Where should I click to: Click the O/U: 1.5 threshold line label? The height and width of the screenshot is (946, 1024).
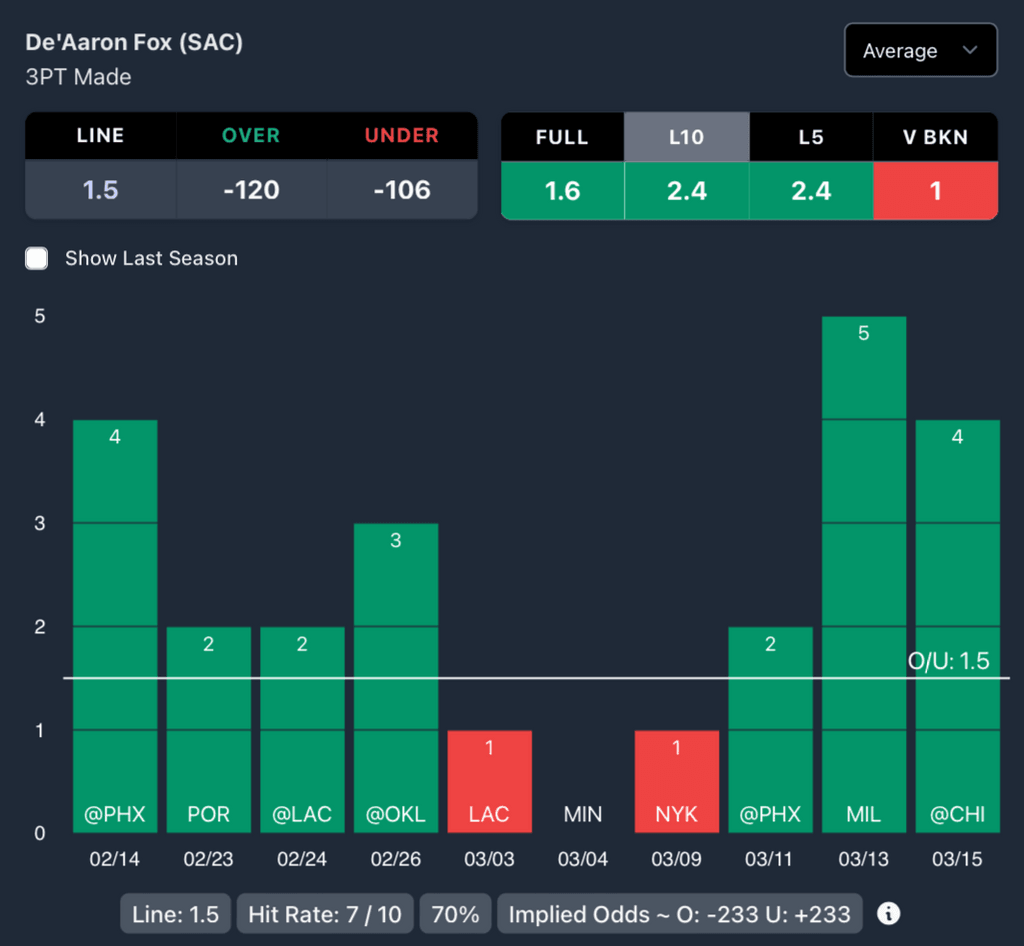click(948, 661)
